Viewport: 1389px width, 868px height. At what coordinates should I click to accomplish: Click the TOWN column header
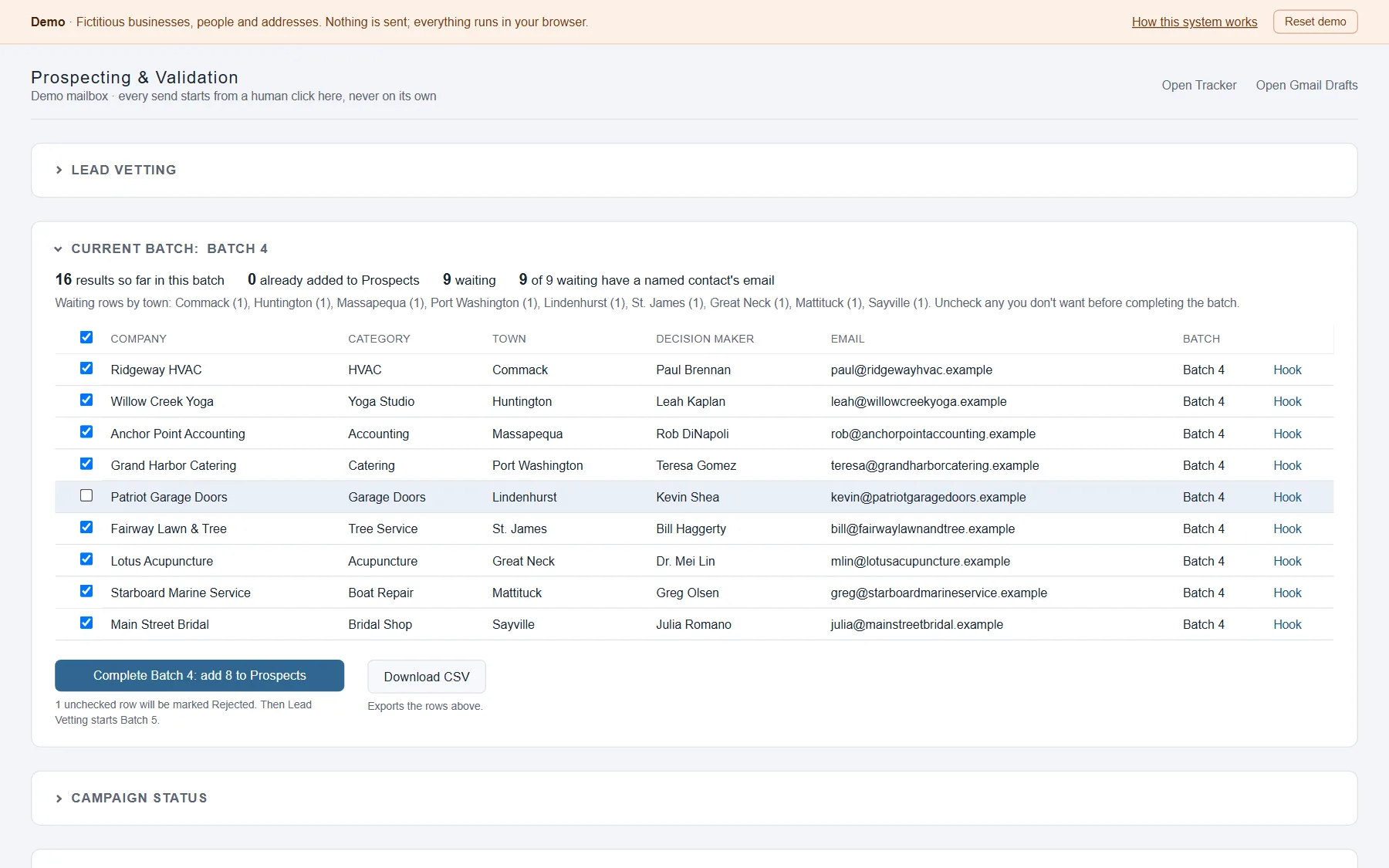point(509,339)
